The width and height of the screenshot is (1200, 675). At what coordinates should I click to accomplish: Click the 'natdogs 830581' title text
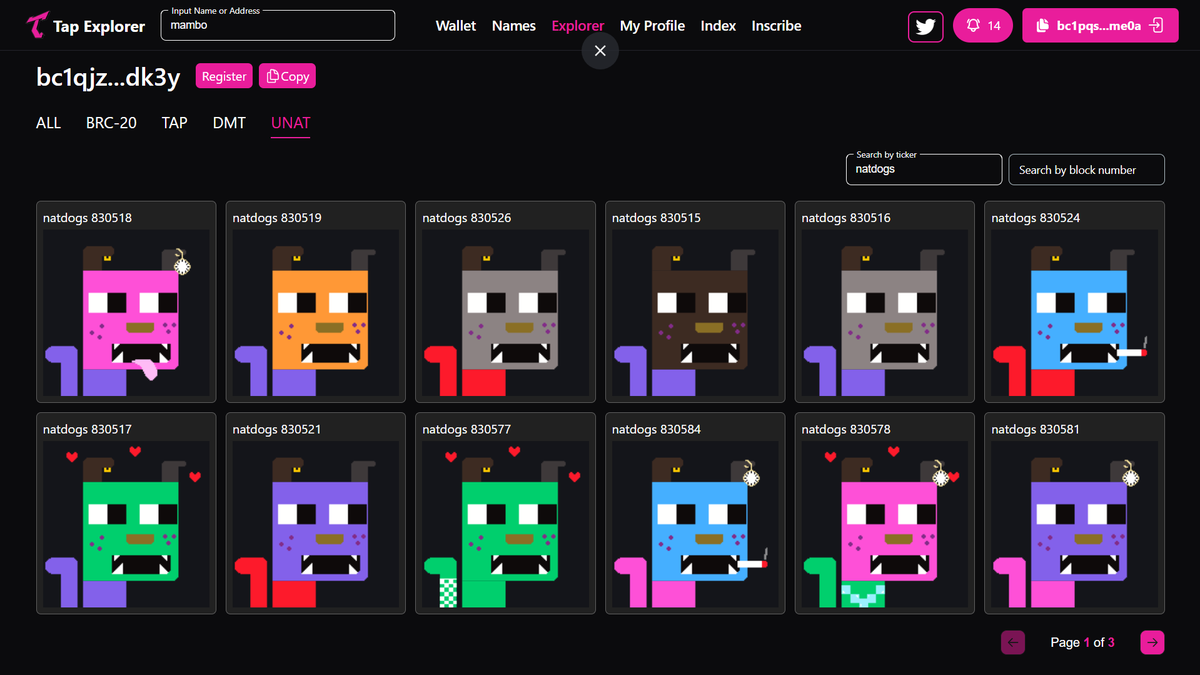1036,429
